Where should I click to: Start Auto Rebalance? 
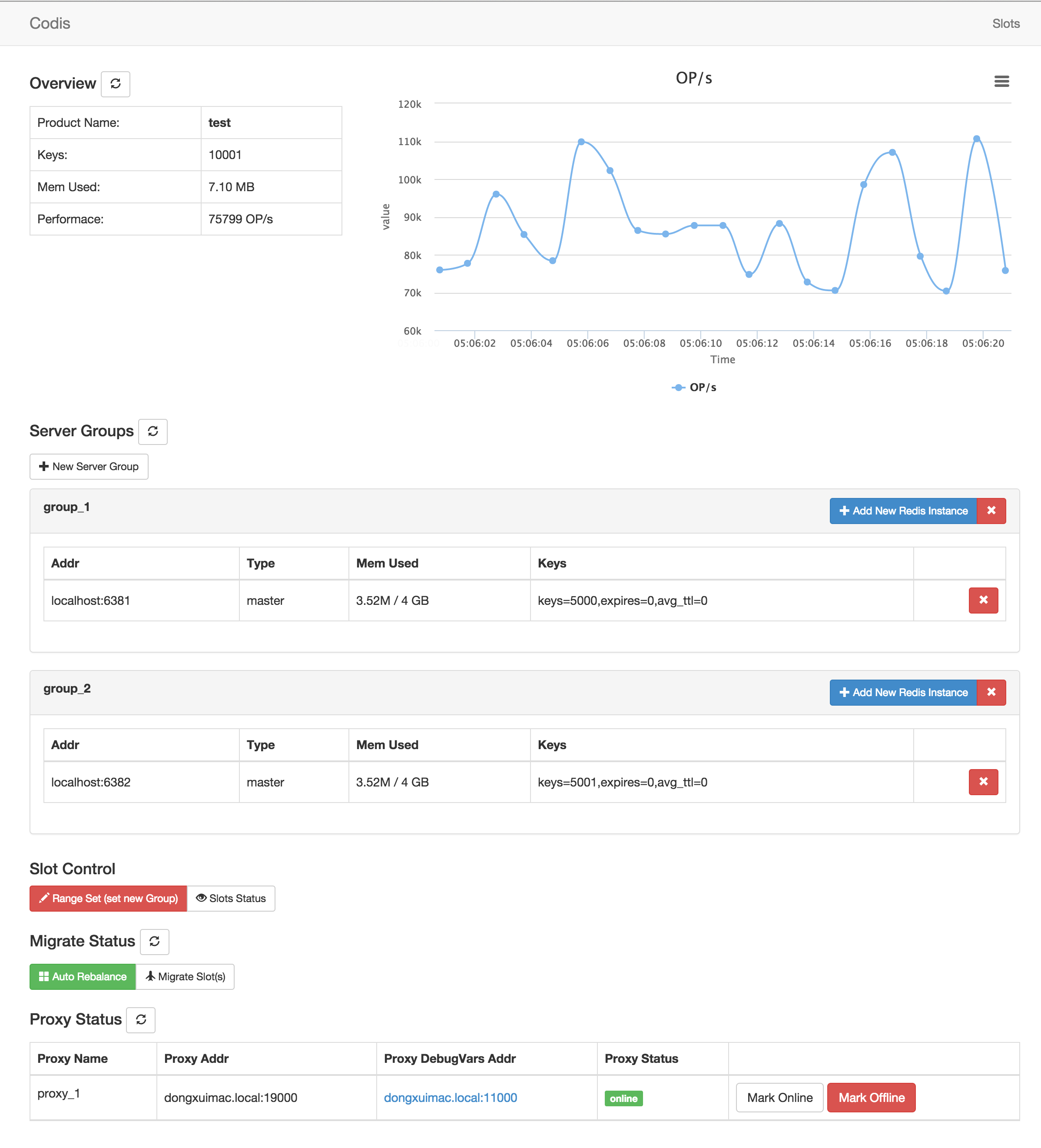(x=83, y=977)
